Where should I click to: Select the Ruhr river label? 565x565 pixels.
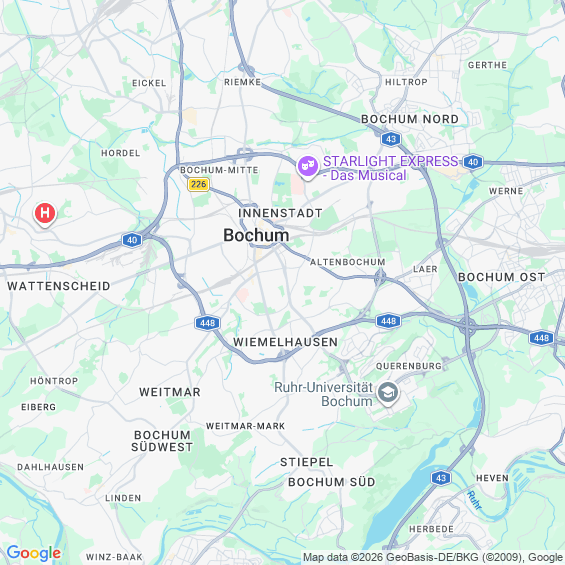tap(474, 500)
